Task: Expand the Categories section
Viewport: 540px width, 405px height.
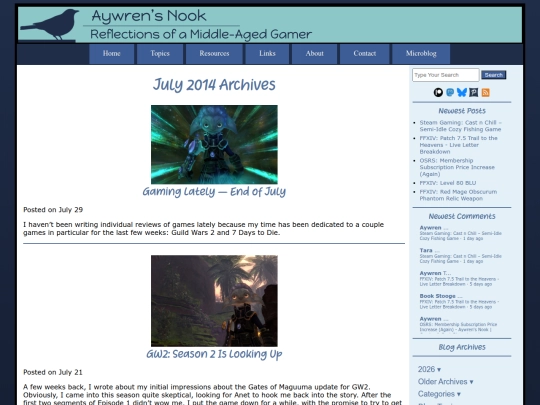Action: [x=439, y=394]
